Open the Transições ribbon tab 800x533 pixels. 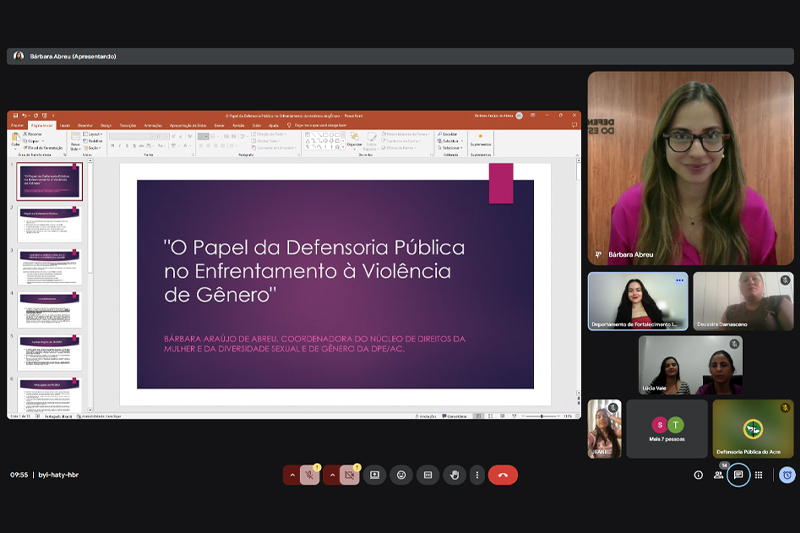tap(128, 125)
